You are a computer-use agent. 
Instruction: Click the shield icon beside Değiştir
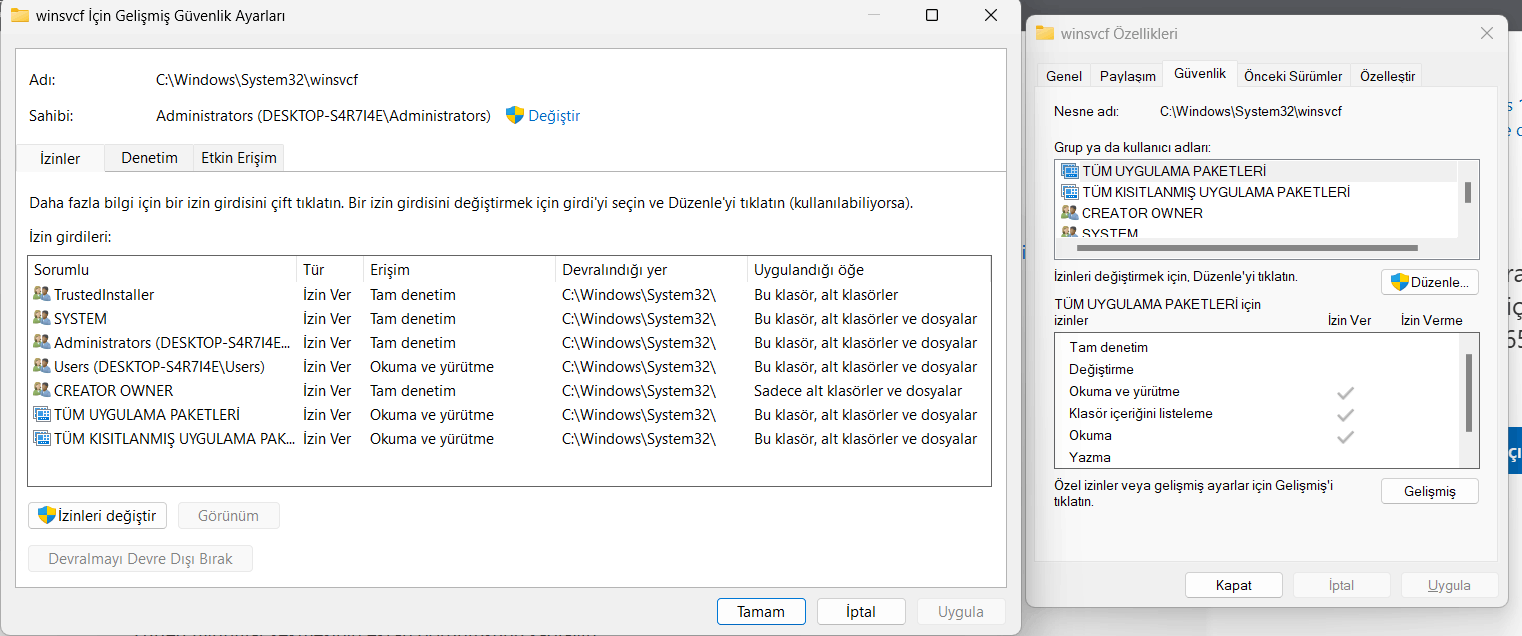[x=515, y=116]
